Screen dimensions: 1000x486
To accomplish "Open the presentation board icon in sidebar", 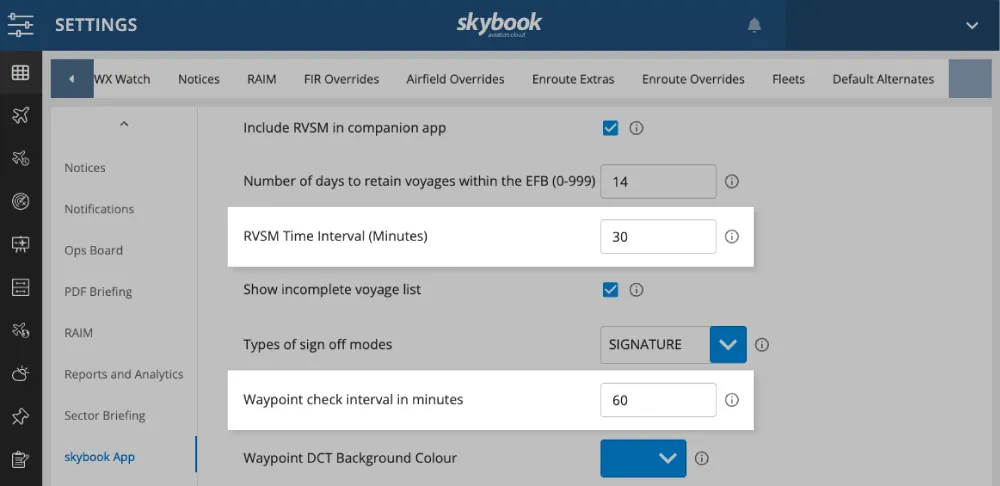I will pos(20,244).
